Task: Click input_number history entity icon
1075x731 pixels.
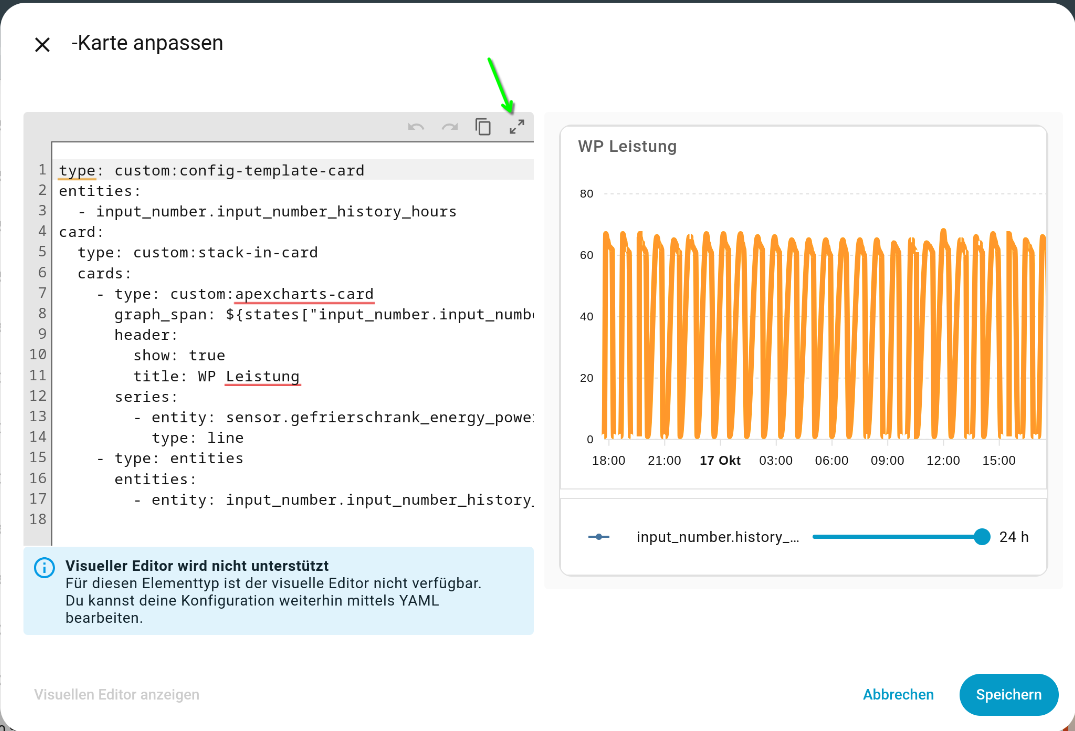Action: (599, 537)
